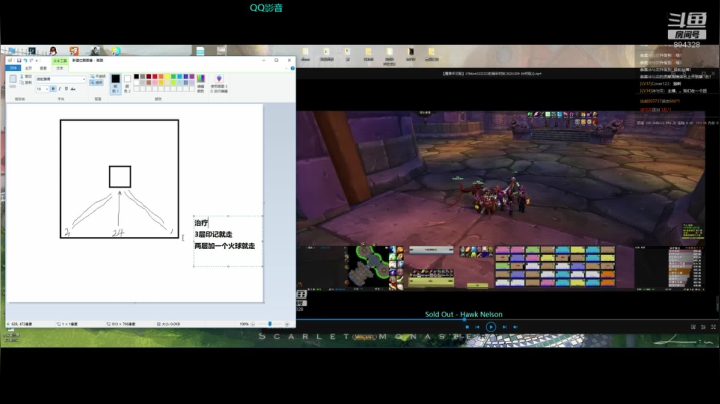Click the Play button in QQ player
Viewport: 720px width, 404px height.
(x=491, y=327)
